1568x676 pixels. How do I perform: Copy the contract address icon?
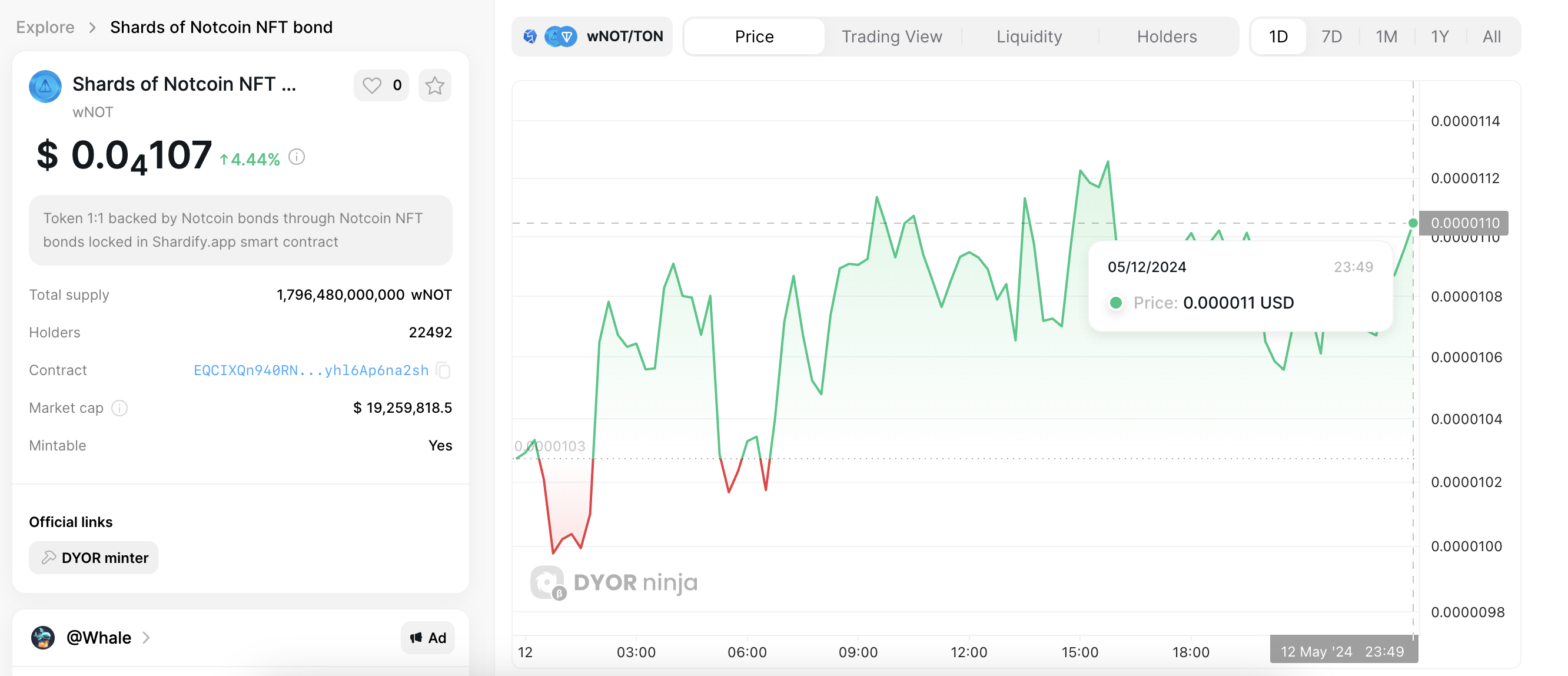(444, 370)
